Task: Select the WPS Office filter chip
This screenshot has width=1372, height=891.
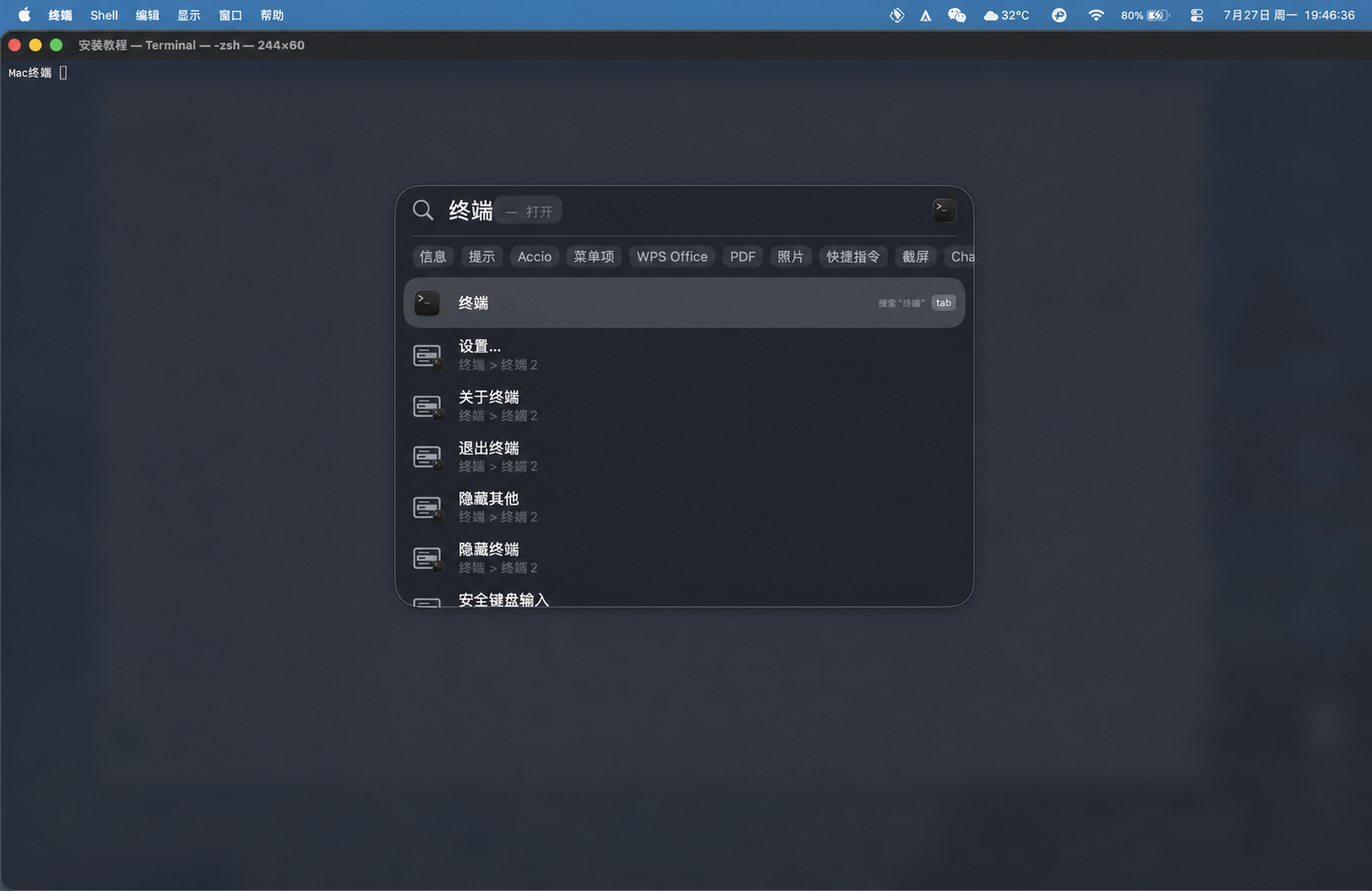Action: 672,256
